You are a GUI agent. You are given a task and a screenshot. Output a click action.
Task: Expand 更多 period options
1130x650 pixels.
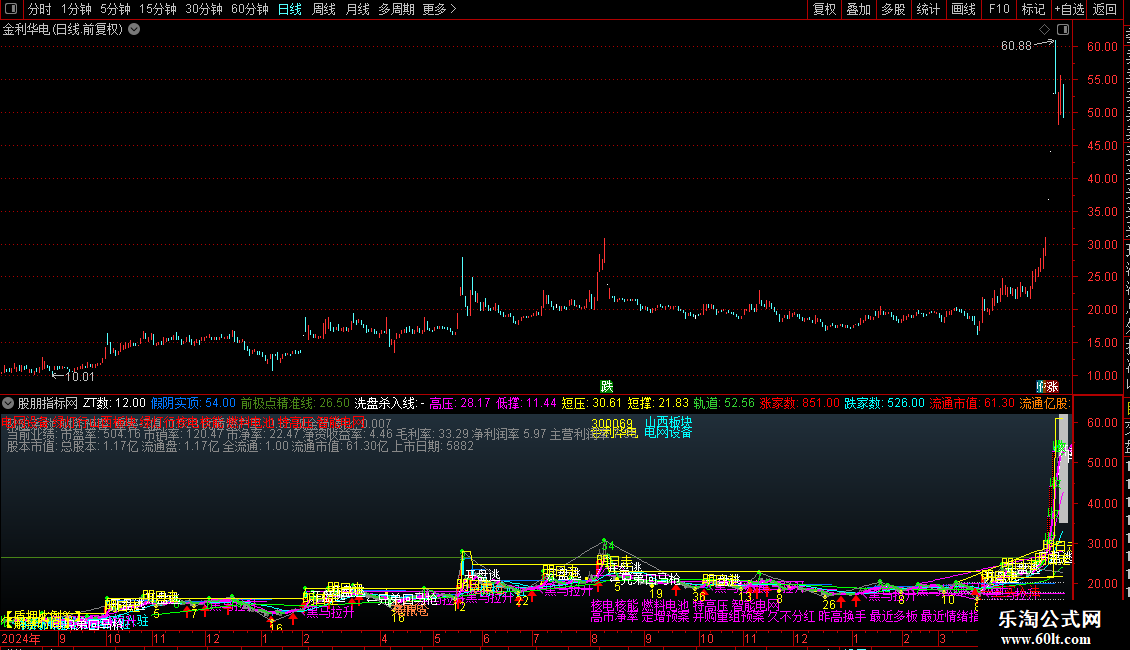440,9
